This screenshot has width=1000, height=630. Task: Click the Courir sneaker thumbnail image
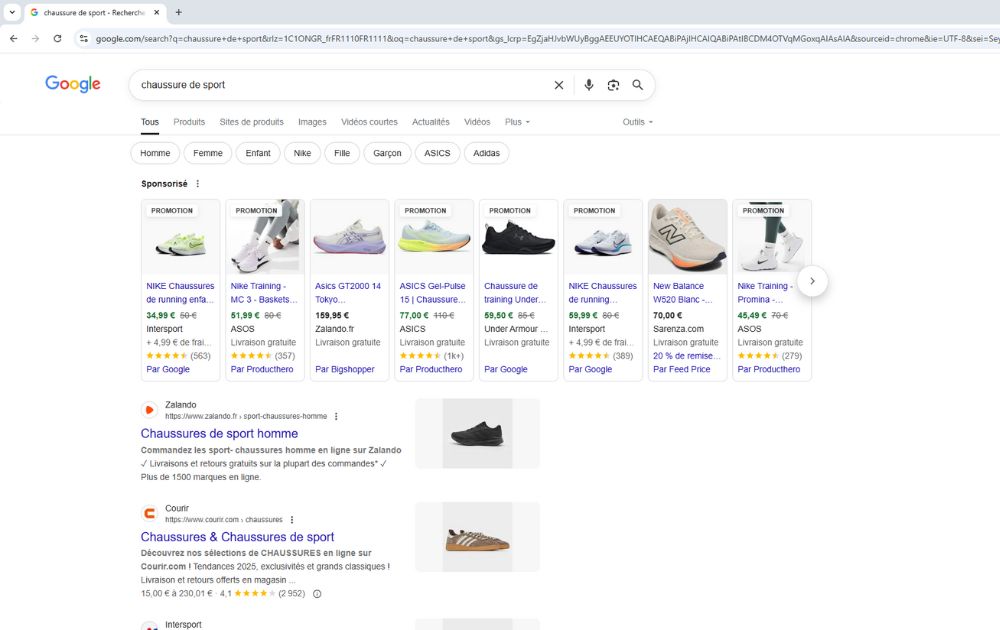[x=477, y=537]
